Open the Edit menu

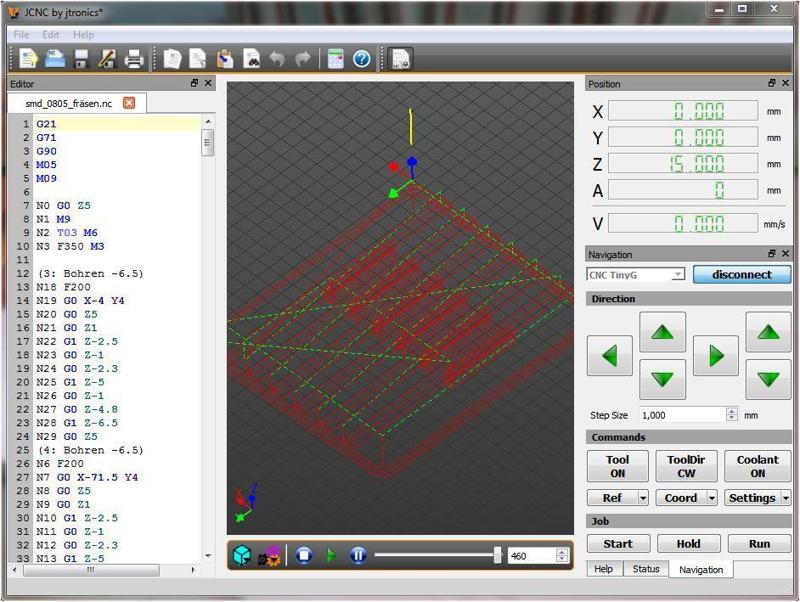[51, 34]
